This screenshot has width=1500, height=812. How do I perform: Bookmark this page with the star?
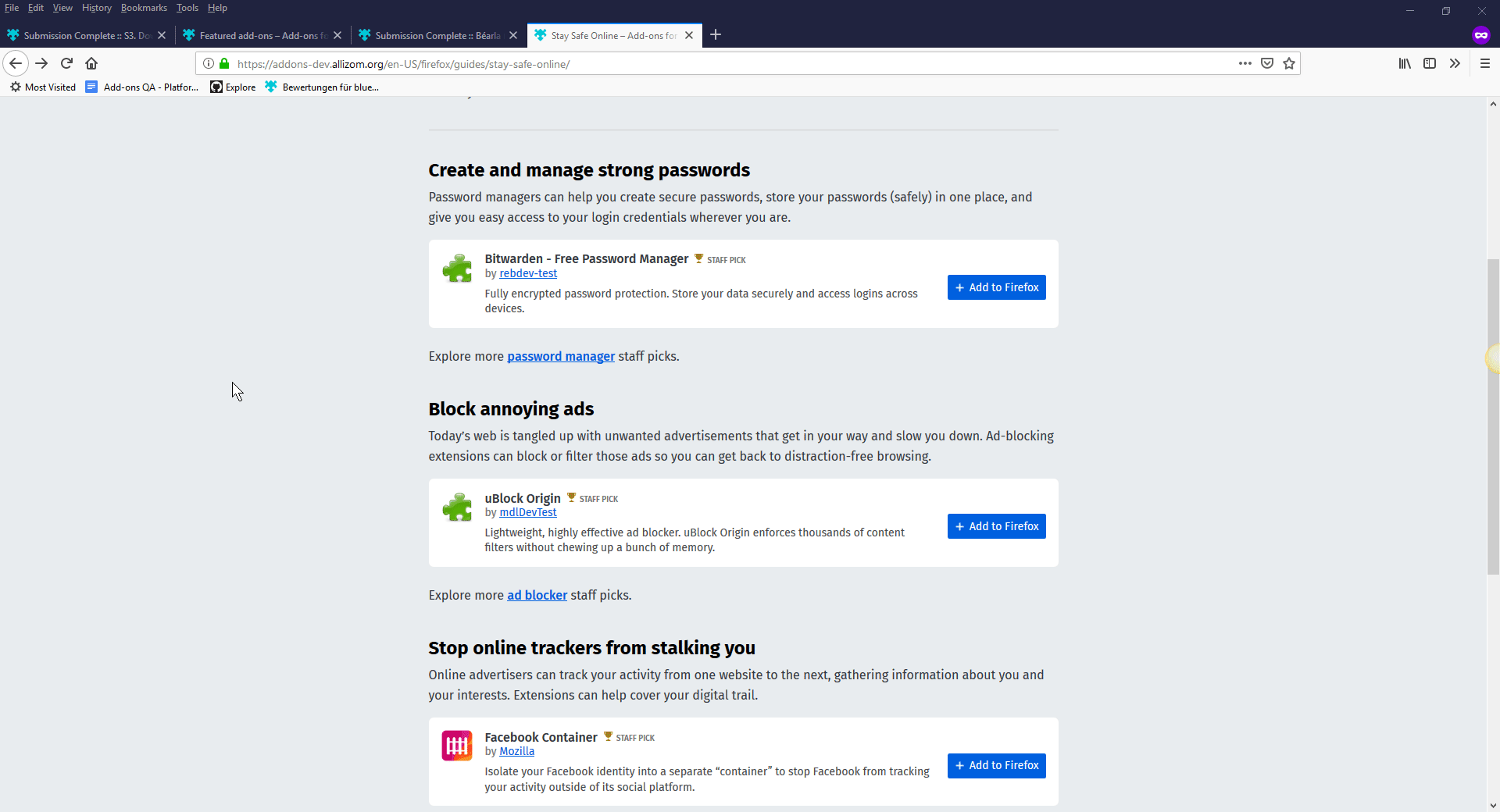click(1289, 63)
